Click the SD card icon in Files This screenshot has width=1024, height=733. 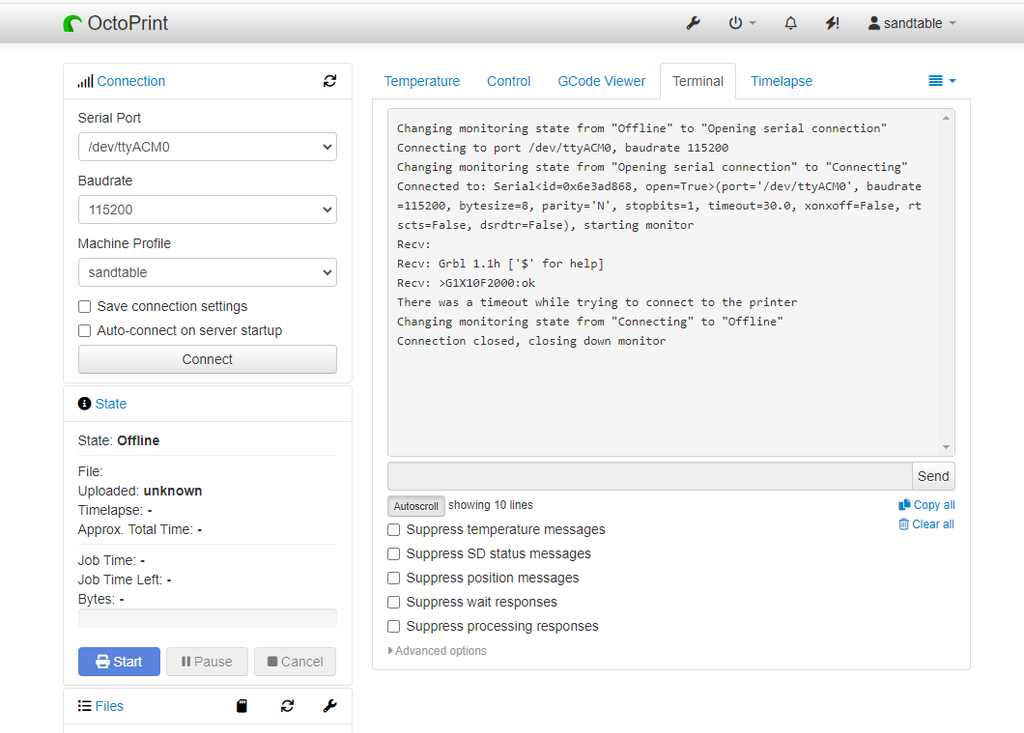click(242, 706)
